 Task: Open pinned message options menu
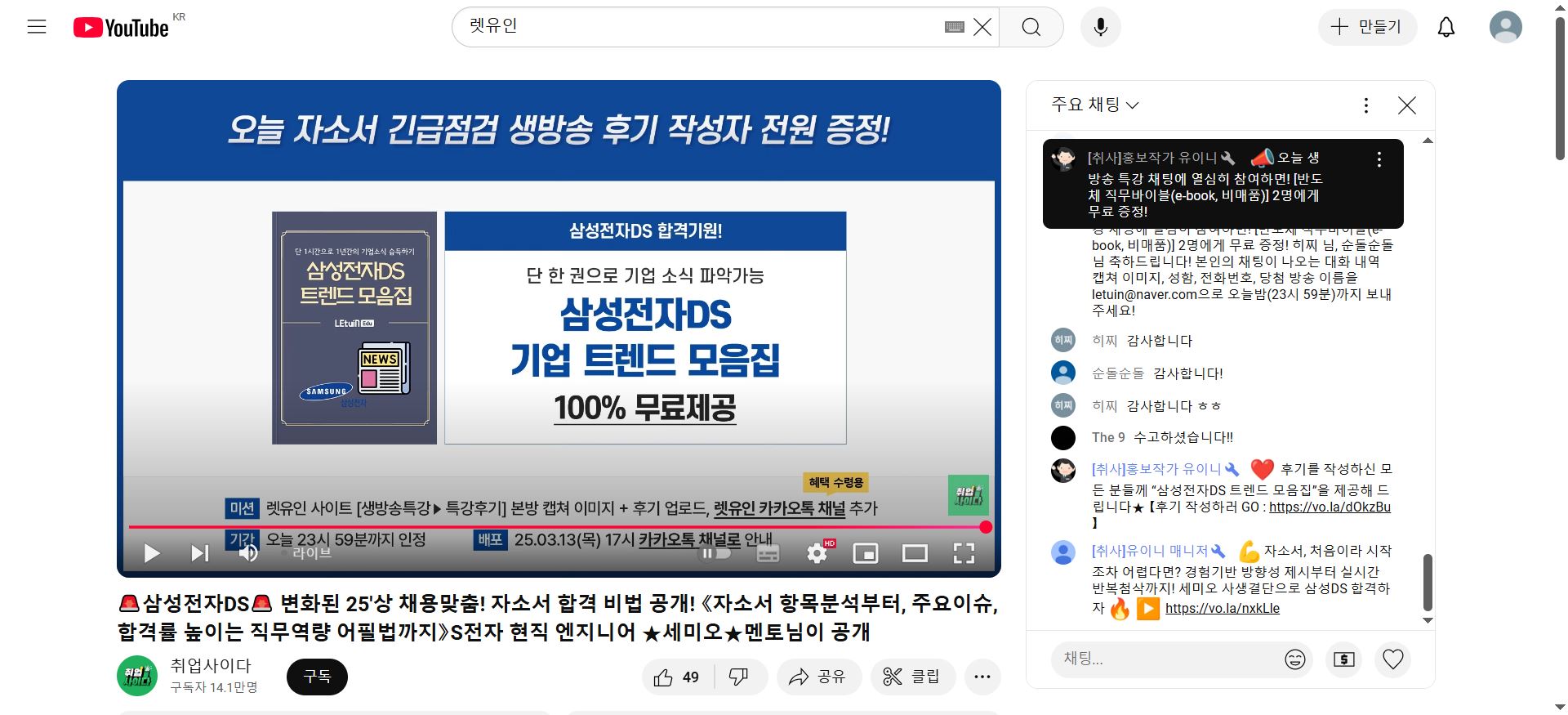point(1379,159)
